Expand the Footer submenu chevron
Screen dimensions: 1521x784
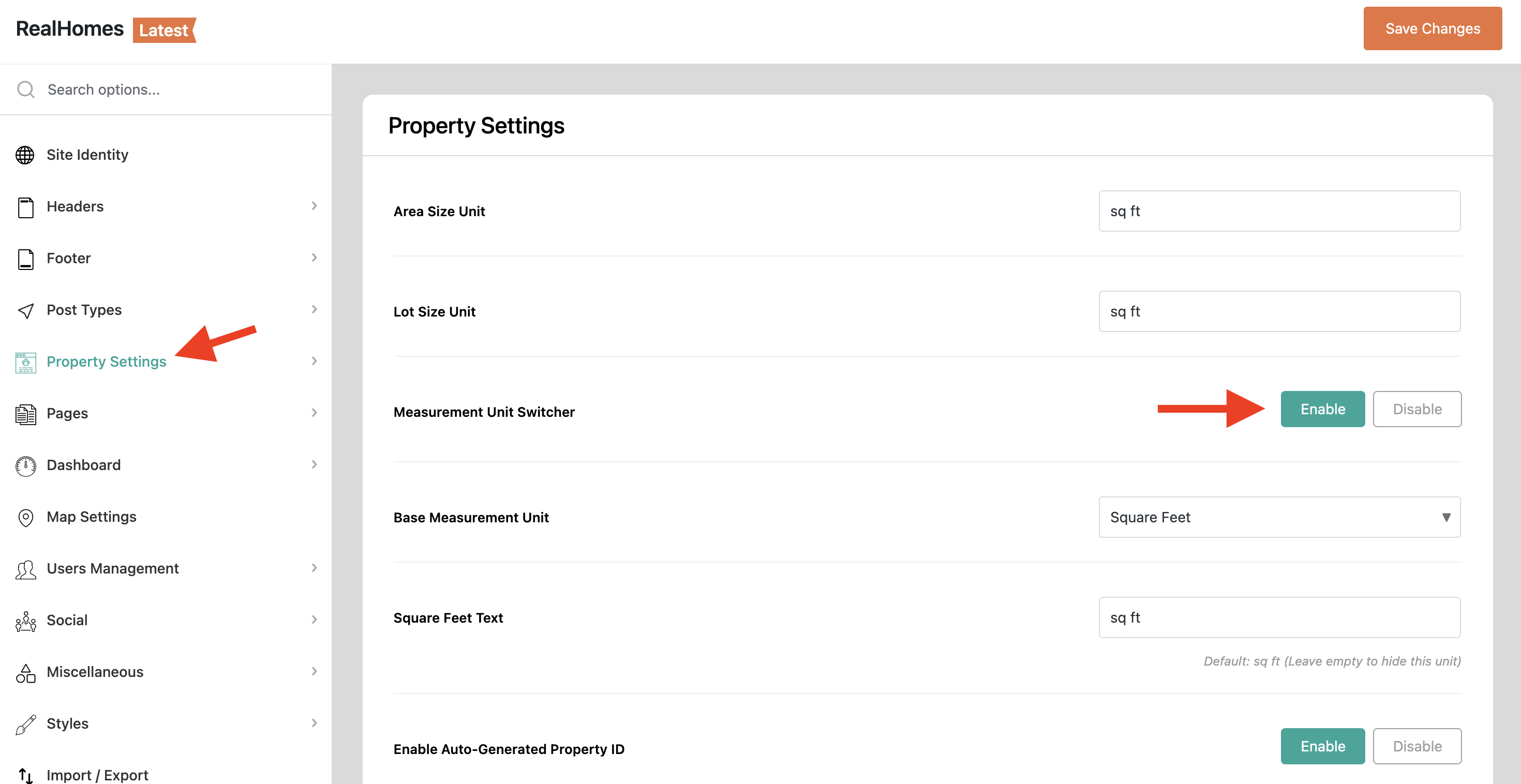(x=314, y=258)
